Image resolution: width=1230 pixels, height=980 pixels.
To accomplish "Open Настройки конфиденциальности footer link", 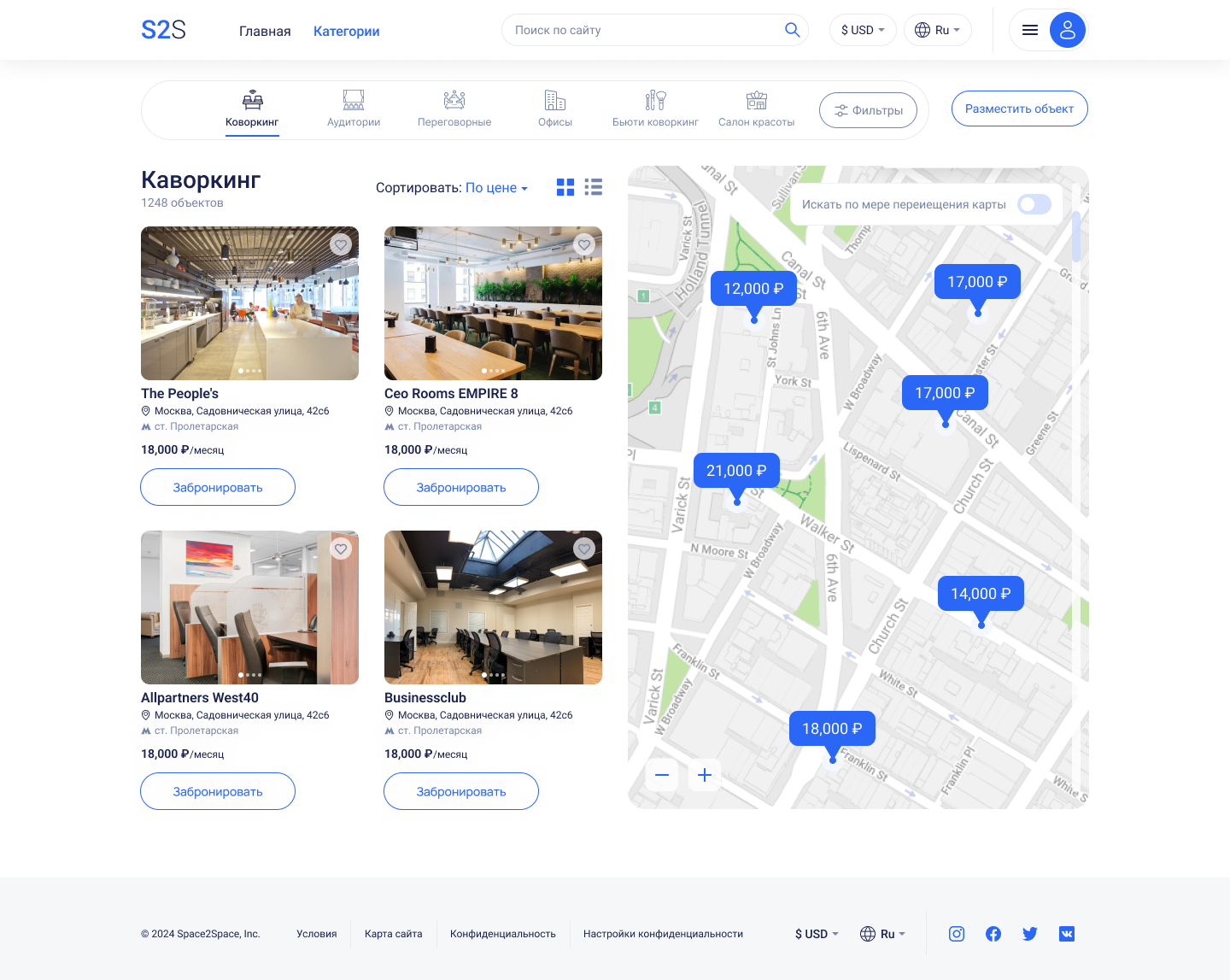I will click(663, 934).
